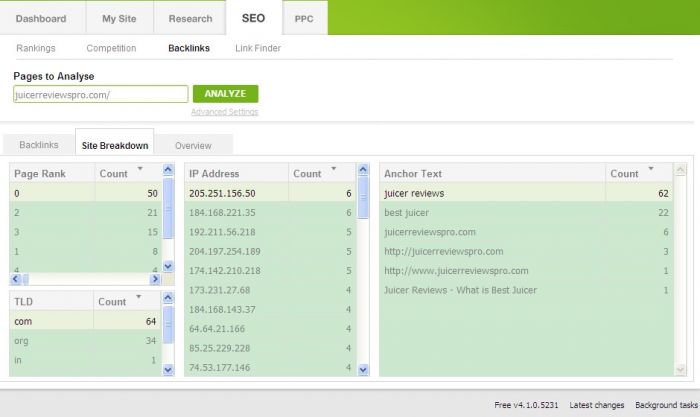Click down arrow in Anchor Text table scrollbar
The height and width of the screenshot is (417, 700).
coord(680,370)
